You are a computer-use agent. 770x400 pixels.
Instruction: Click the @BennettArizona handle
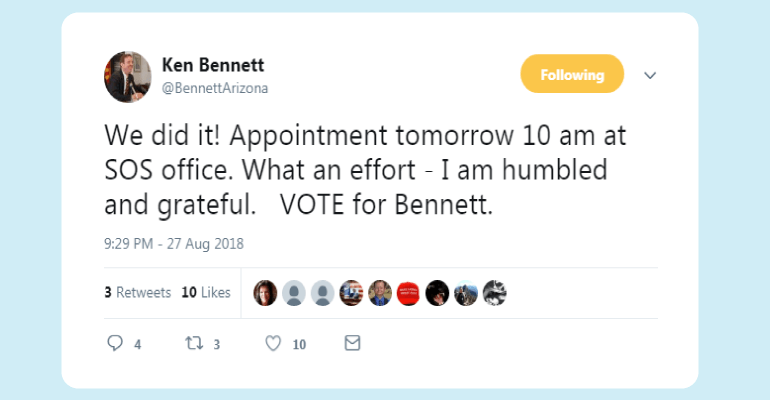214,88
